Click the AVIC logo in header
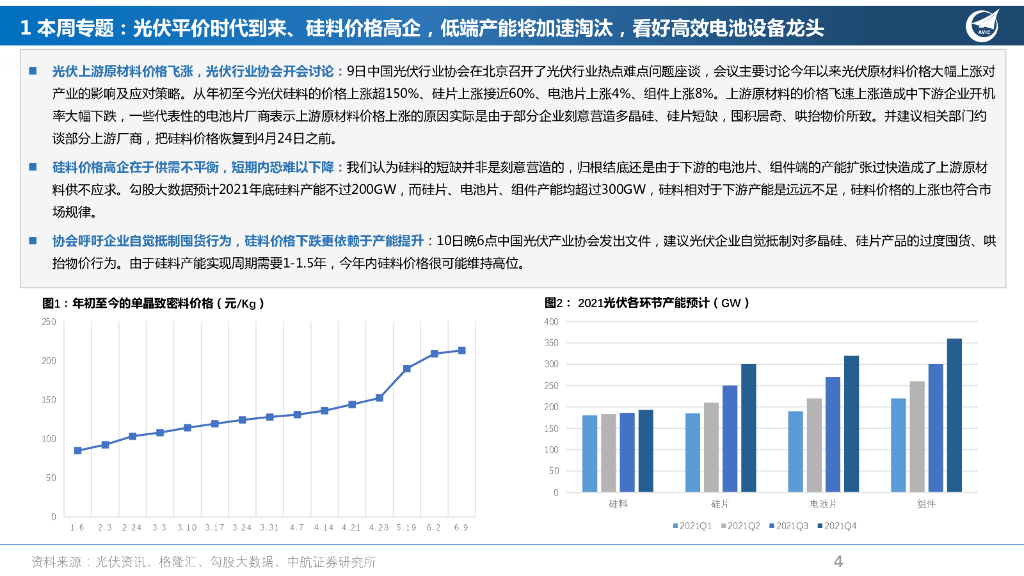Image resolution: width=1024 pixels, height=576 pixels. 983,26
